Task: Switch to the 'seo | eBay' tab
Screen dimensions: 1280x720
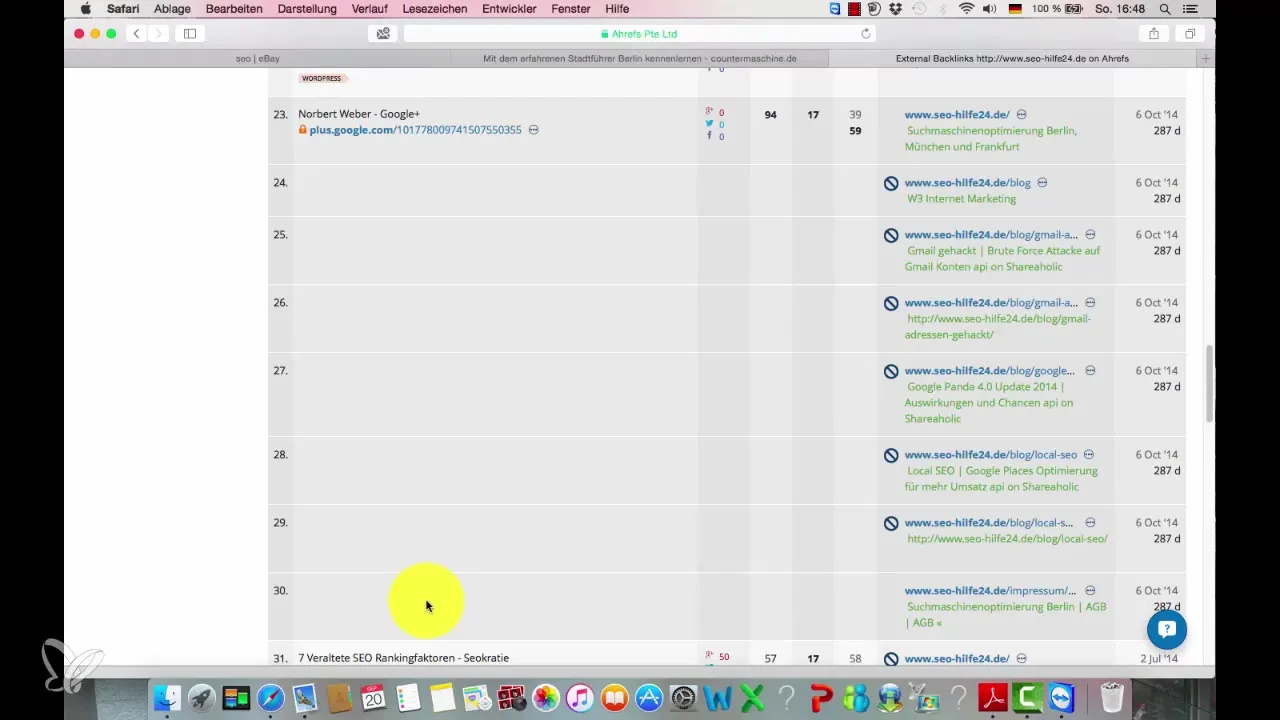Action: pos(258,59)
